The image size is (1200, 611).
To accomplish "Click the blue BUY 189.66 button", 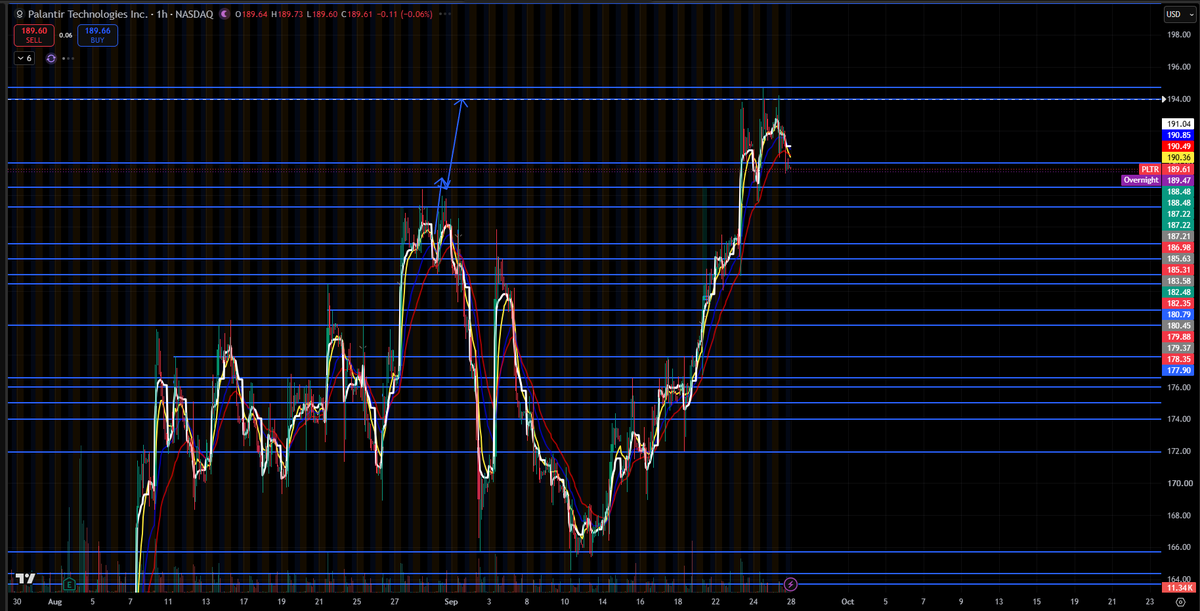I will pyautogui.click(x=100, y=35).
